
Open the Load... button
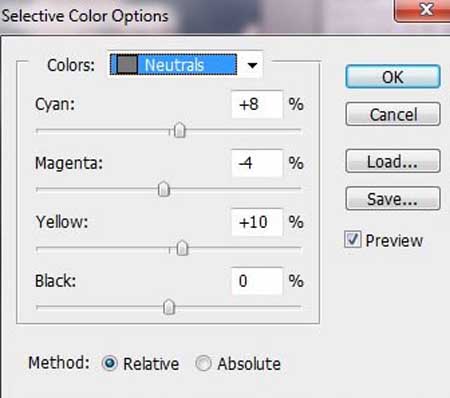click(x=393, y=161)
